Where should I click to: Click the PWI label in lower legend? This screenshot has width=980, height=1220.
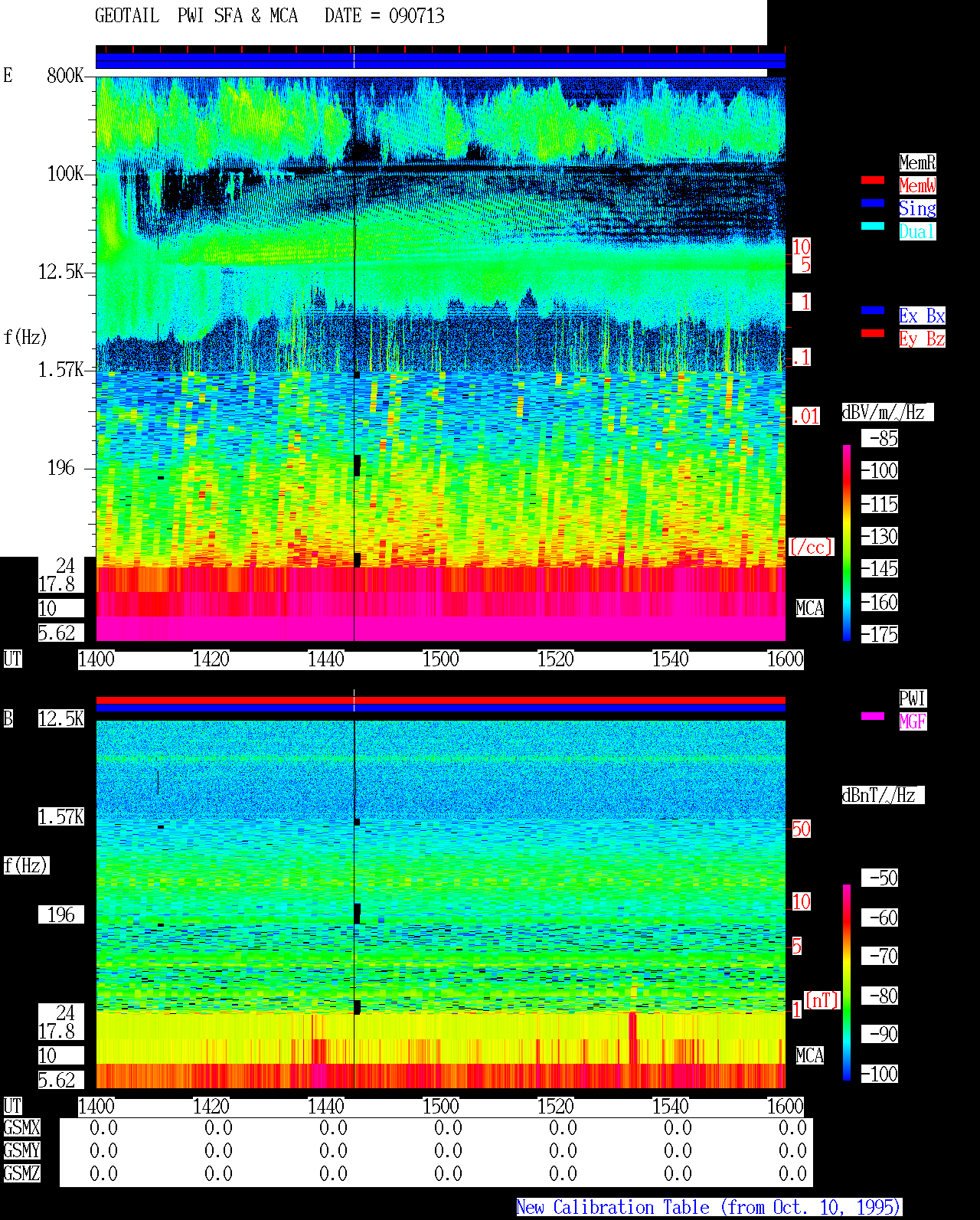(913, 698)
